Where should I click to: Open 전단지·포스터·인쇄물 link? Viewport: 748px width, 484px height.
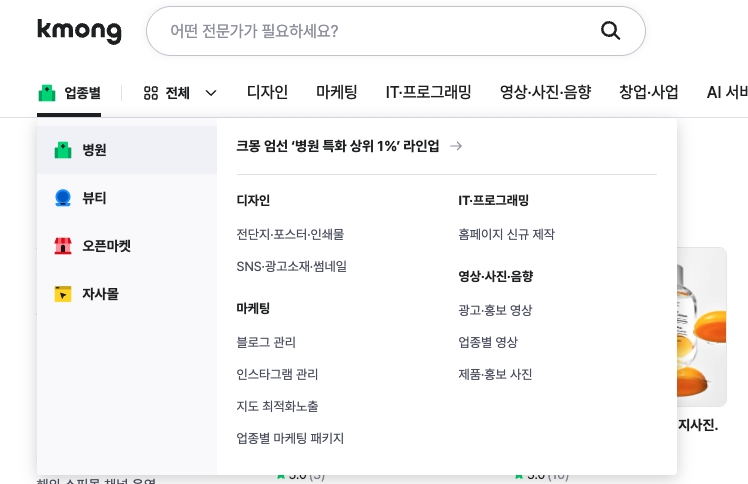coord(290,234)
